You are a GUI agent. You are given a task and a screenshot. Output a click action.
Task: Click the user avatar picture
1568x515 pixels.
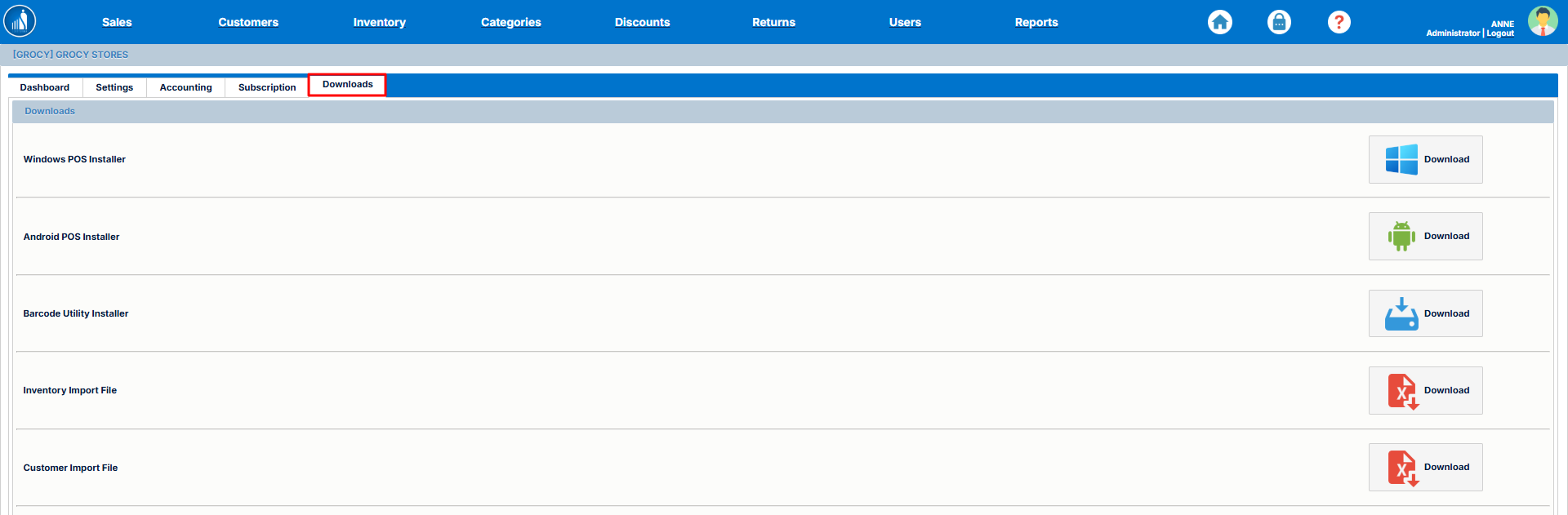pyautogui.click(x=1542, y=21)
